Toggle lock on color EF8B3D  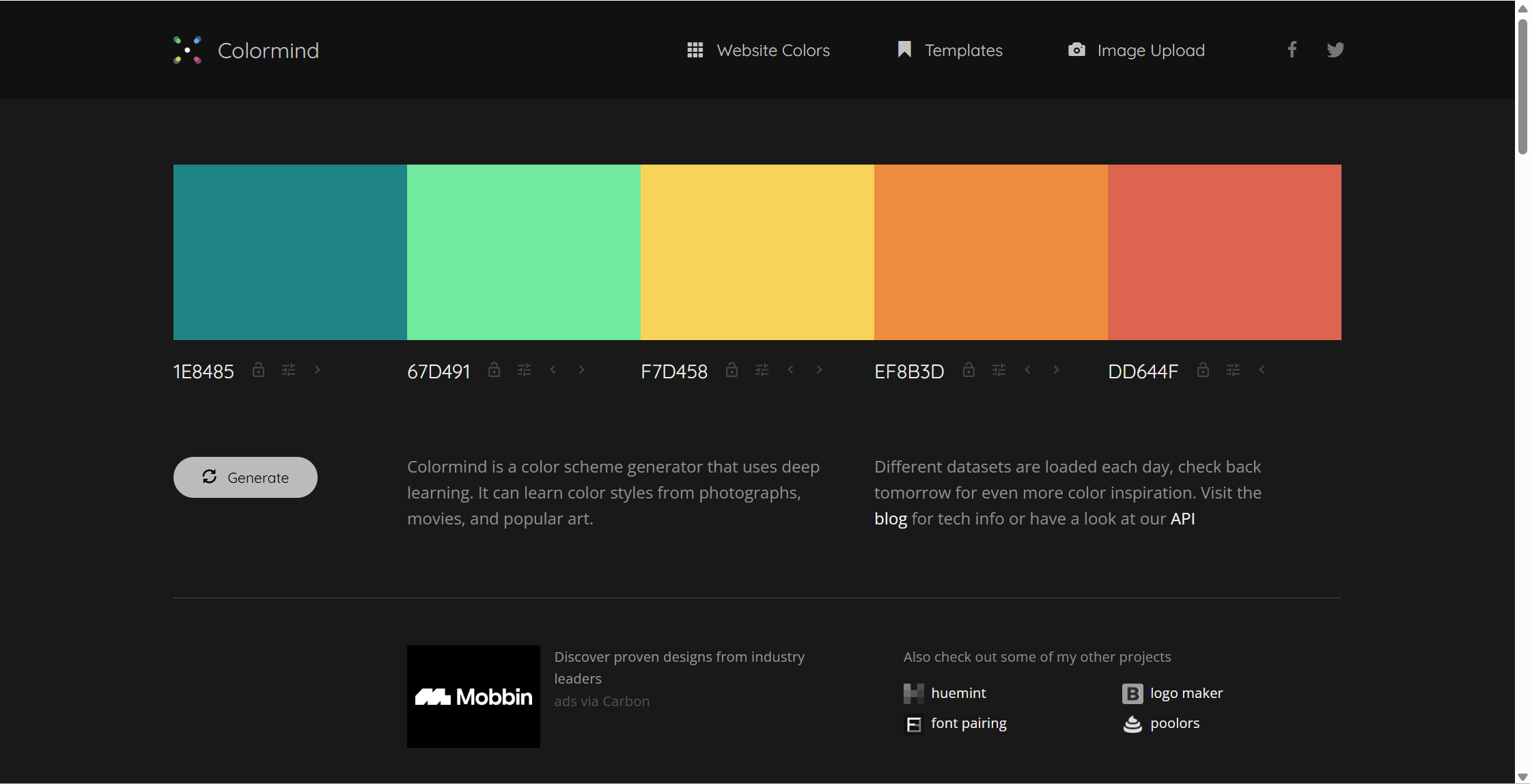coord(969,370)
